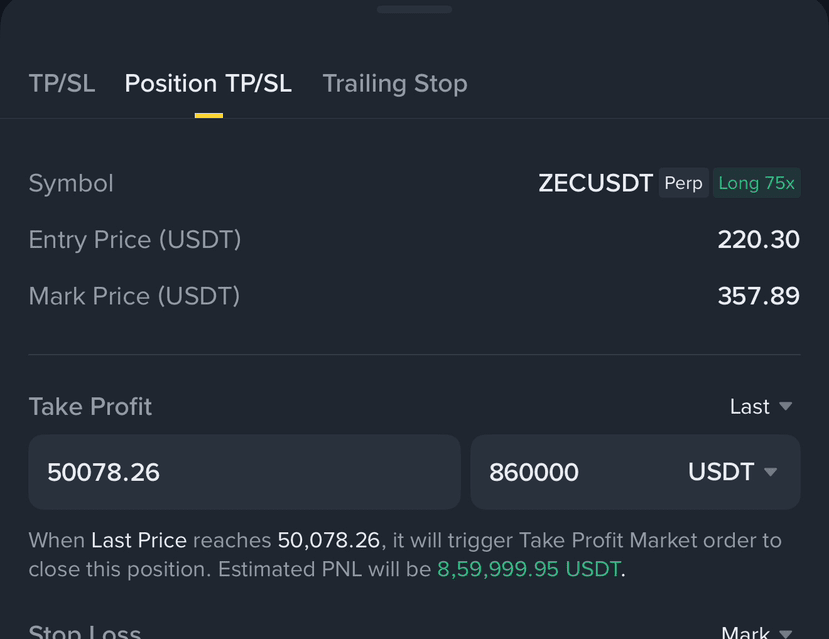Click the Perp contract badge
The width and height of the screenshot is (829, 639).
tap(684, 183)
